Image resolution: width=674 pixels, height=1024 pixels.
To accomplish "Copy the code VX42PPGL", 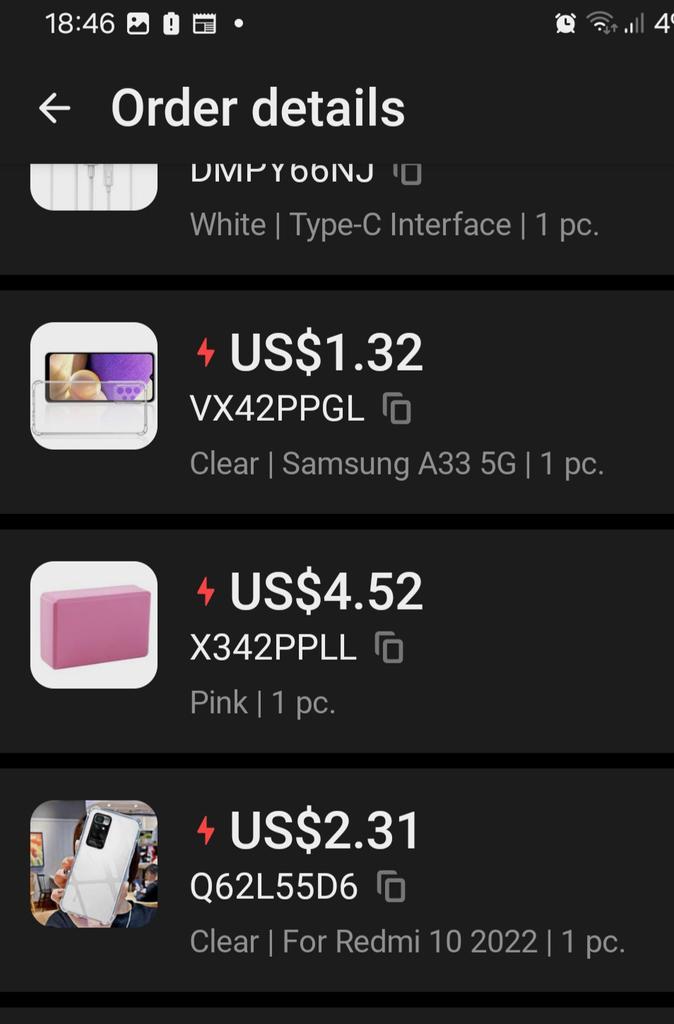I will coord(396,409).
